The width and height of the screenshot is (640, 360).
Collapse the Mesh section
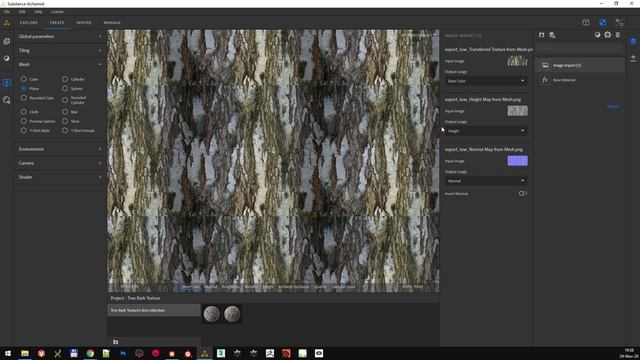(x=60, y=64)
